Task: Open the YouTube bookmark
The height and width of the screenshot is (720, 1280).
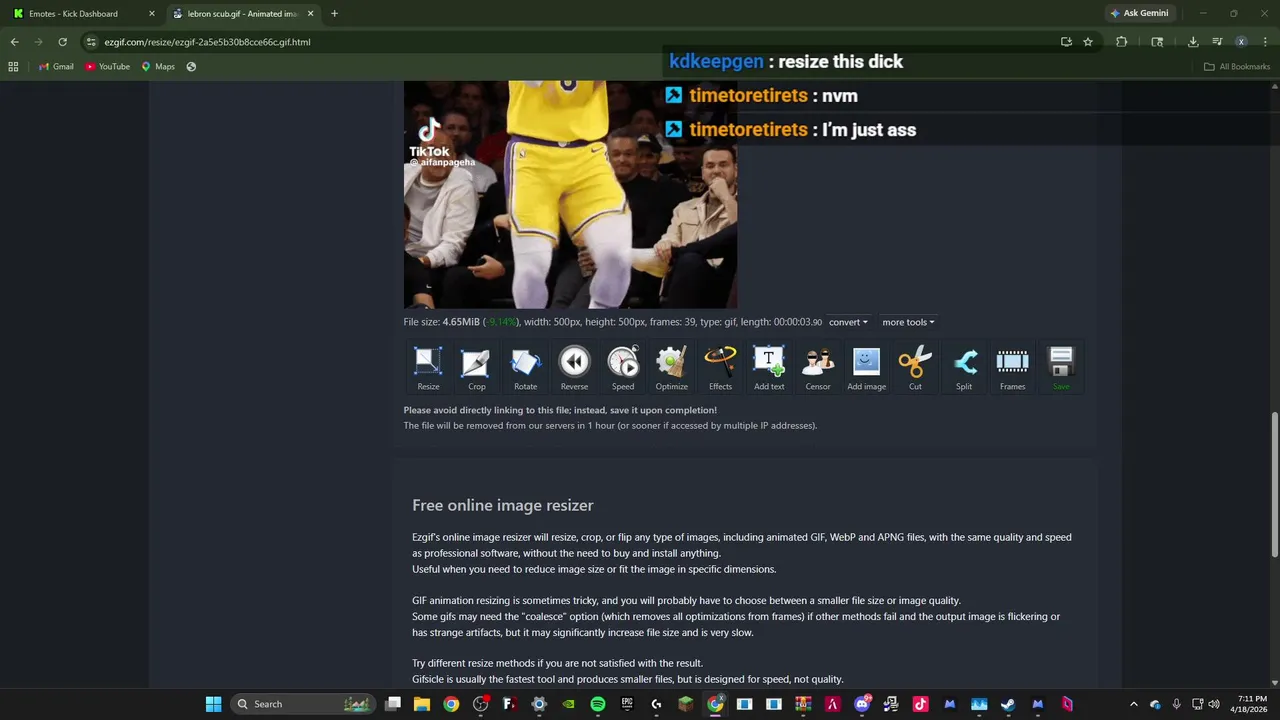Action: click(x=107, y=67)
